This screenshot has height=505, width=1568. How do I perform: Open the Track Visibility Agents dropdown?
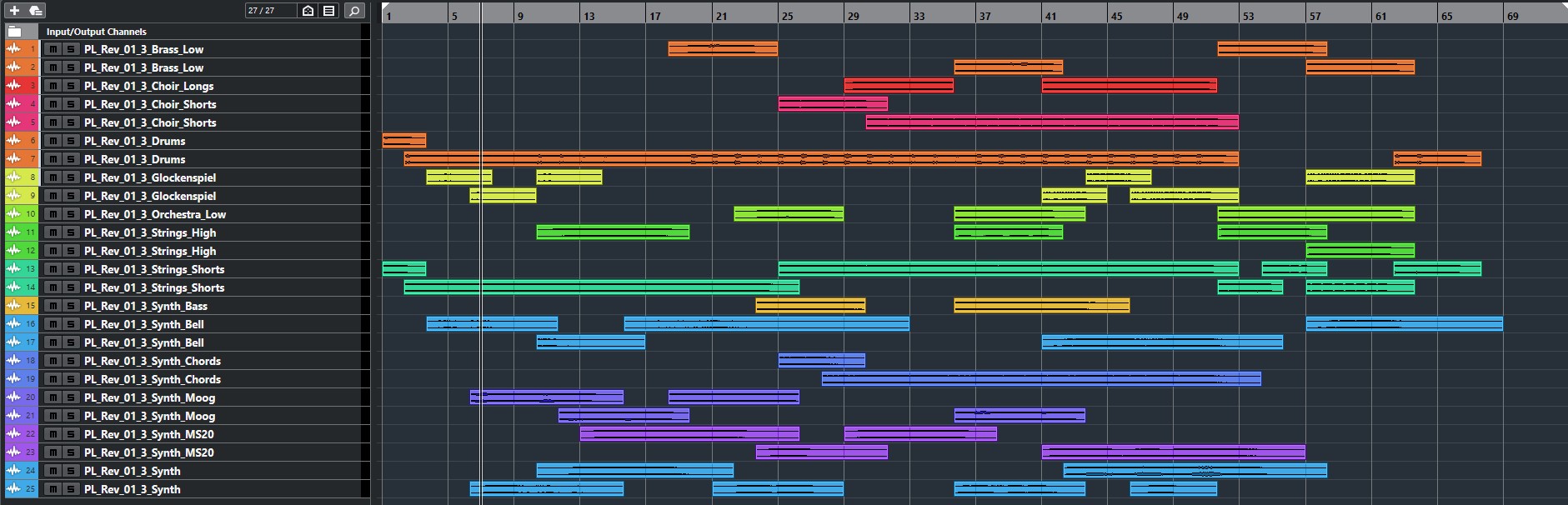click(308, 11)
